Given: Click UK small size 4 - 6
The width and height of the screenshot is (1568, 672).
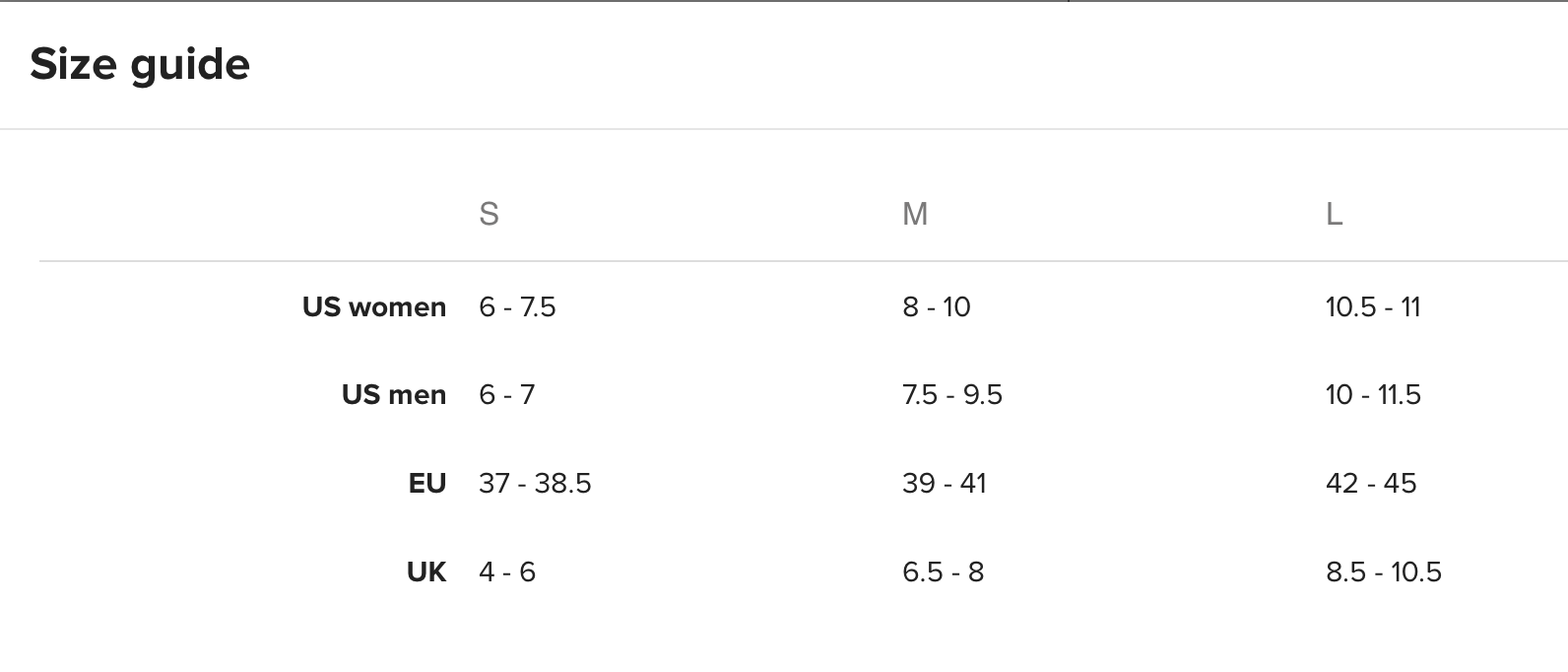Looking at the screenshot, I should [507, 572].
